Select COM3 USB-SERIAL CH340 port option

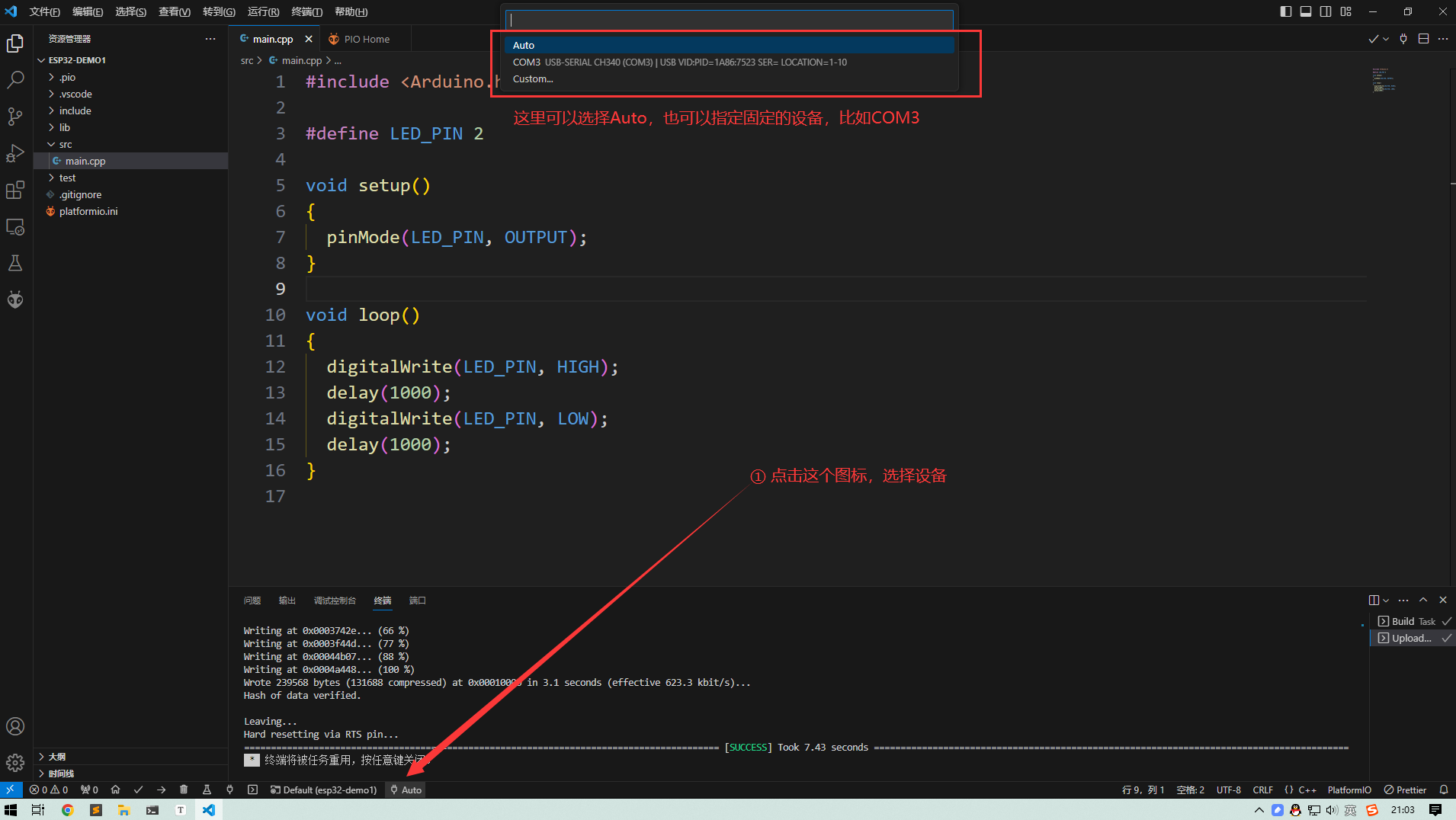pos(729,62)
